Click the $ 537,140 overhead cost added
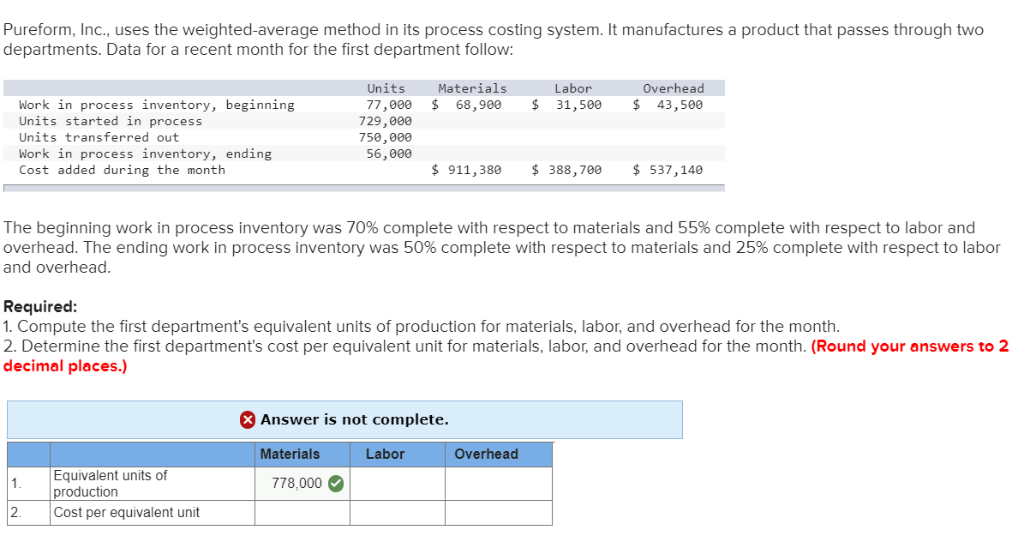The width and height of the screenshot is (1024, 542). (668, 170)
